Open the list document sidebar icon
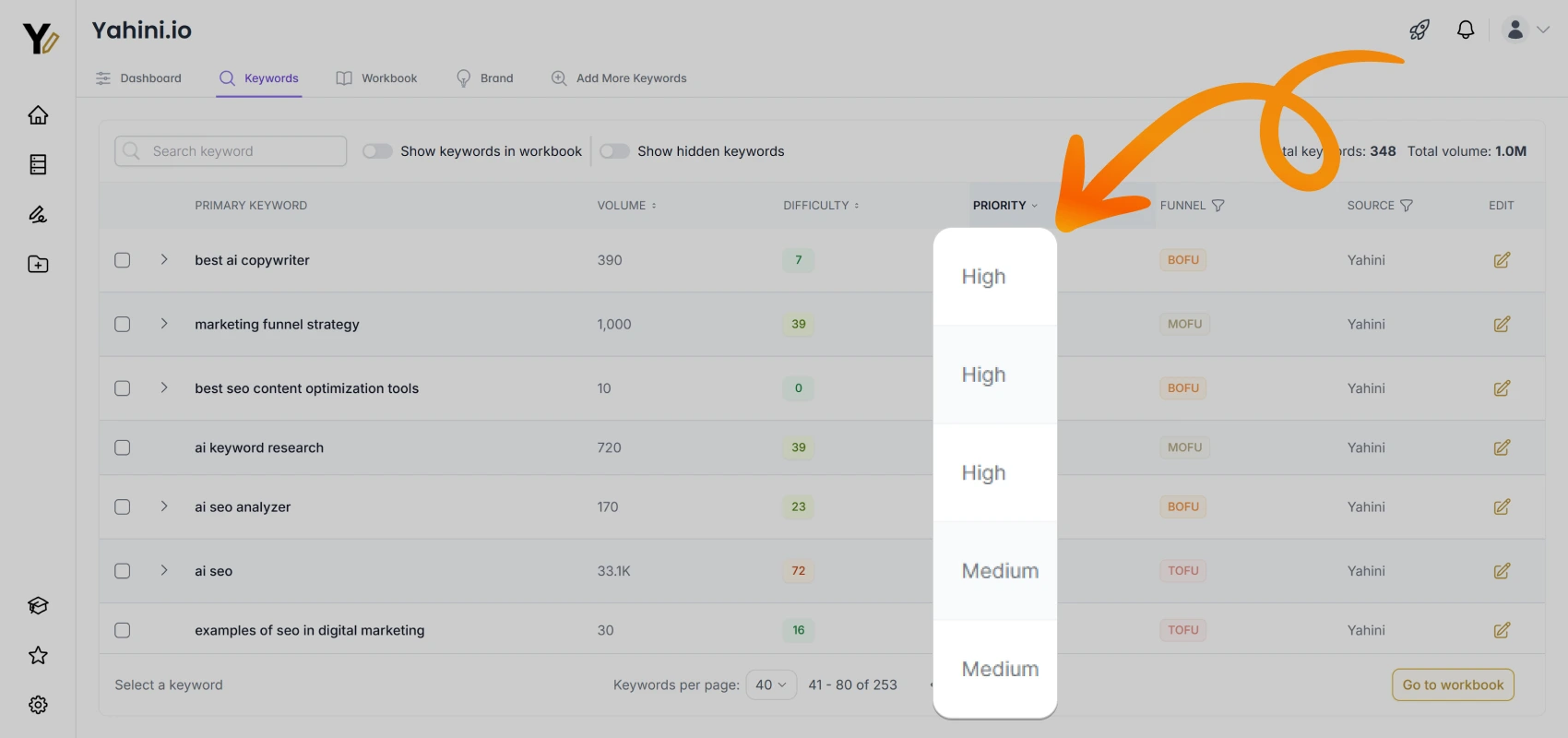Image resolution: width=1568 pixels, height=738 pixels. [38, 165]
